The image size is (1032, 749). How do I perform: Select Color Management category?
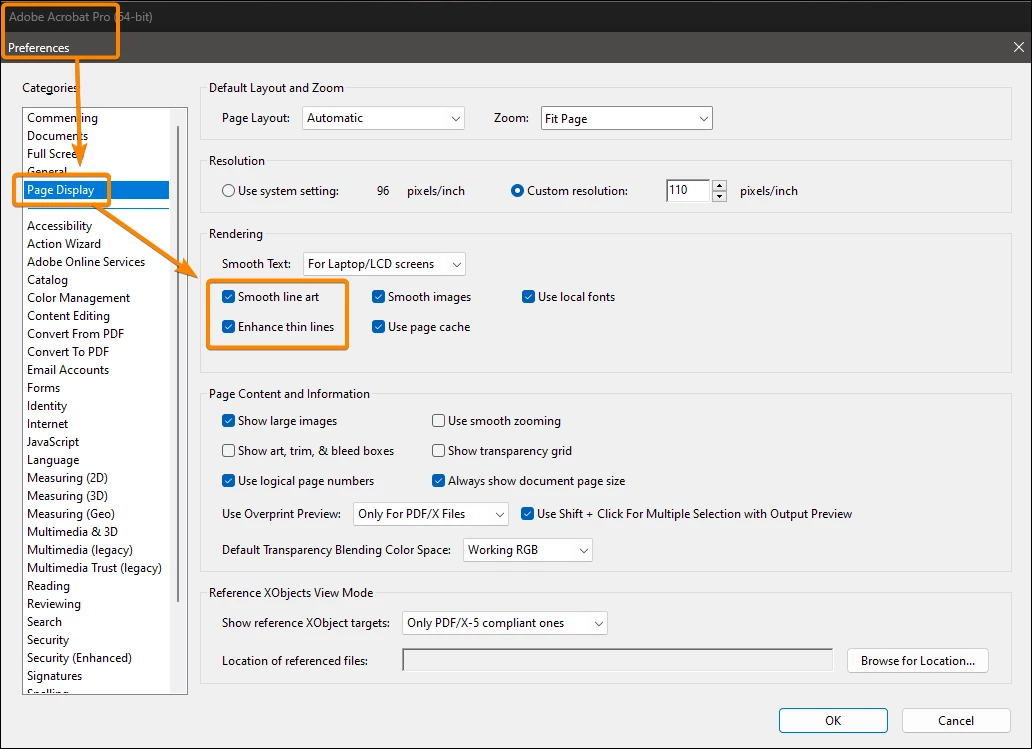(x=78, y=297)
